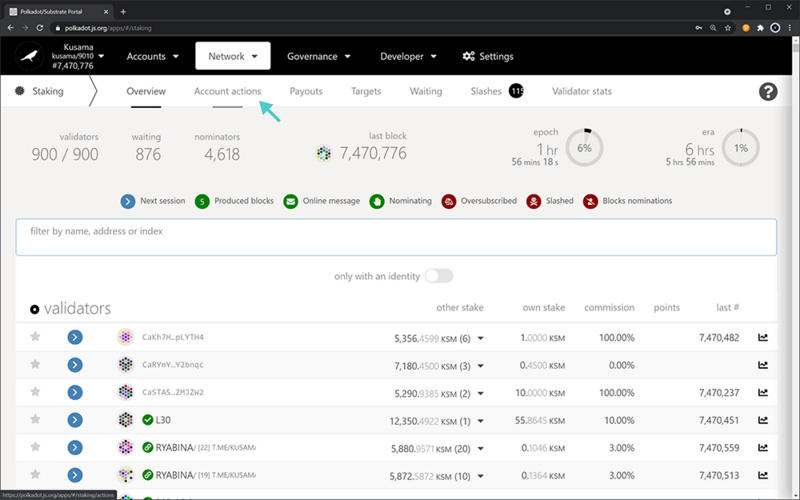Screen dimensions: 800x500
Task: Favorite the CaRYnY...Y2bnqc validator star
Action: point(35,364)
